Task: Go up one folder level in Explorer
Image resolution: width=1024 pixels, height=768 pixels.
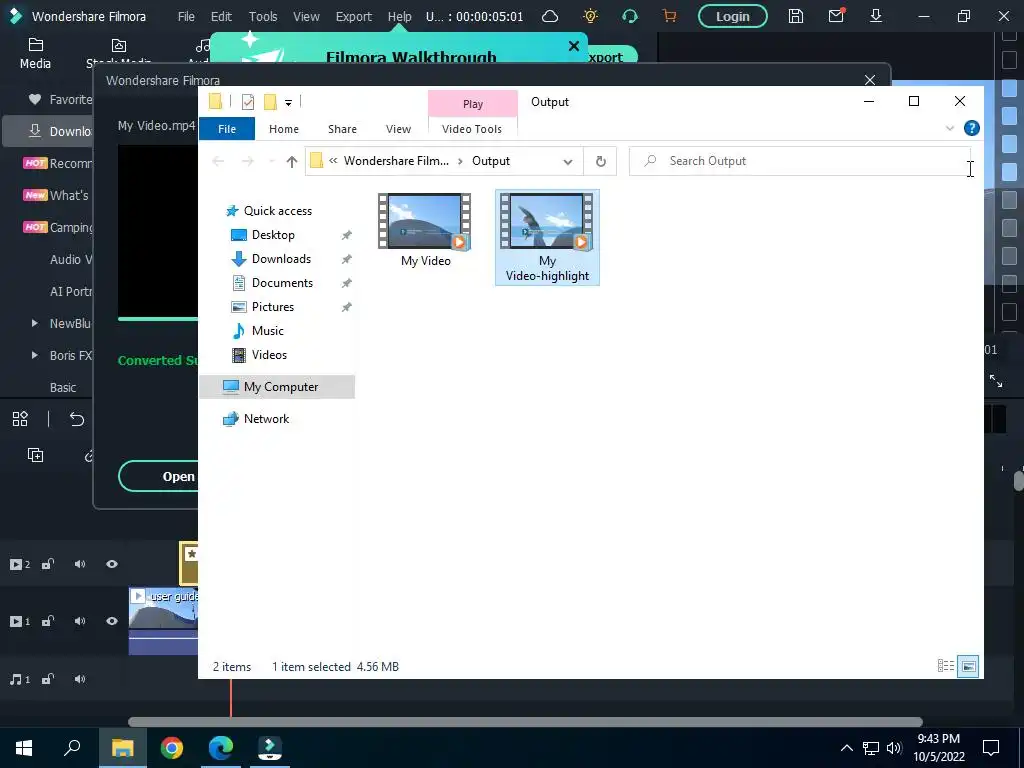Action: point(291,161)
